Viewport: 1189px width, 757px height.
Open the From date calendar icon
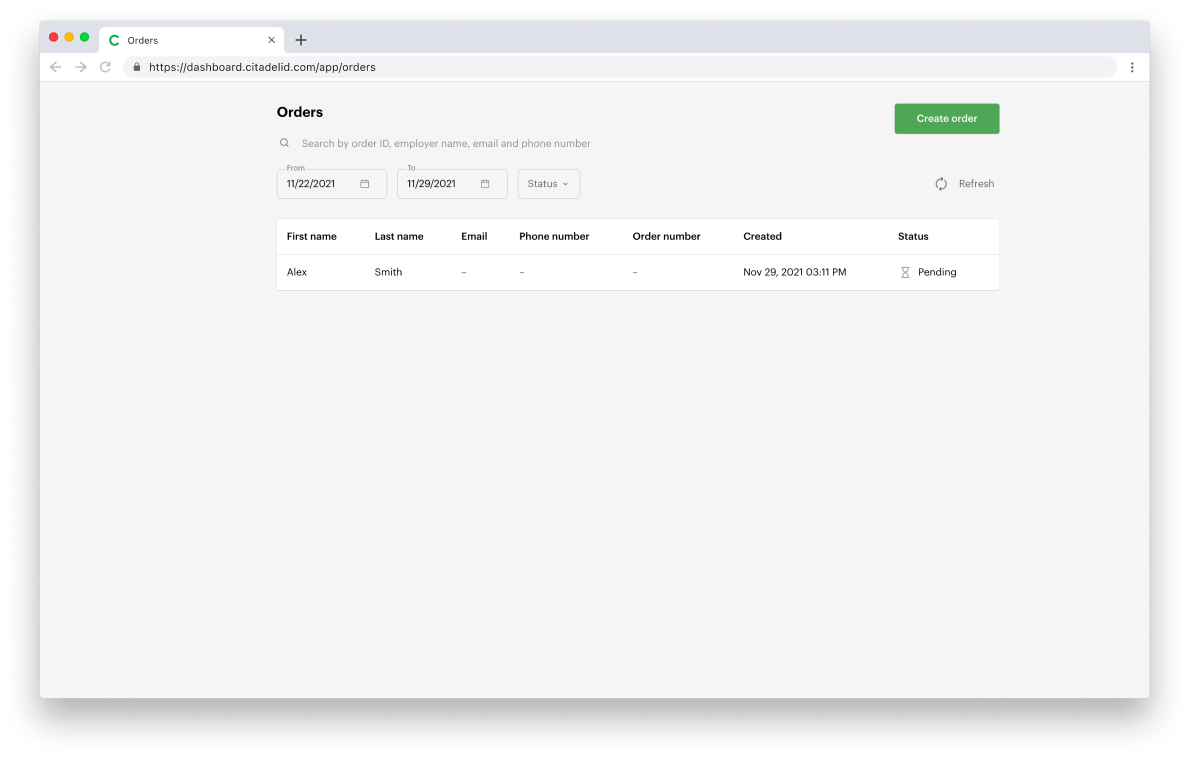(x=365, y=184)
